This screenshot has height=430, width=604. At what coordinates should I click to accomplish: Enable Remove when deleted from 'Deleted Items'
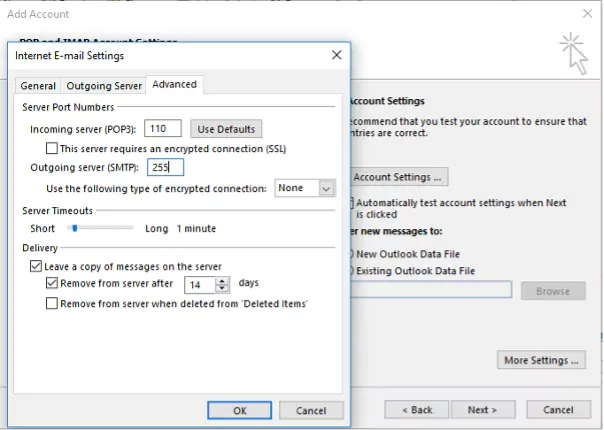[52, 303]
